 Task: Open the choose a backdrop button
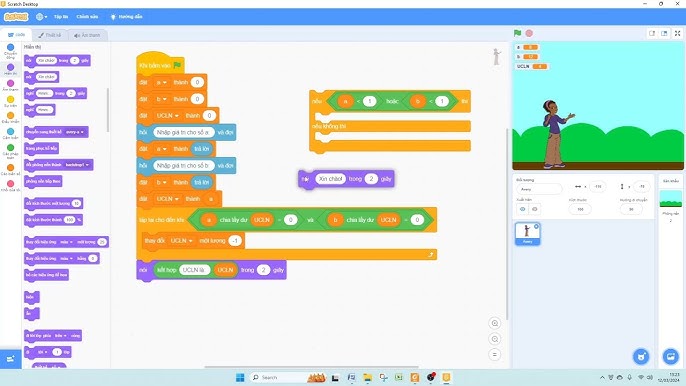(671, 356)
